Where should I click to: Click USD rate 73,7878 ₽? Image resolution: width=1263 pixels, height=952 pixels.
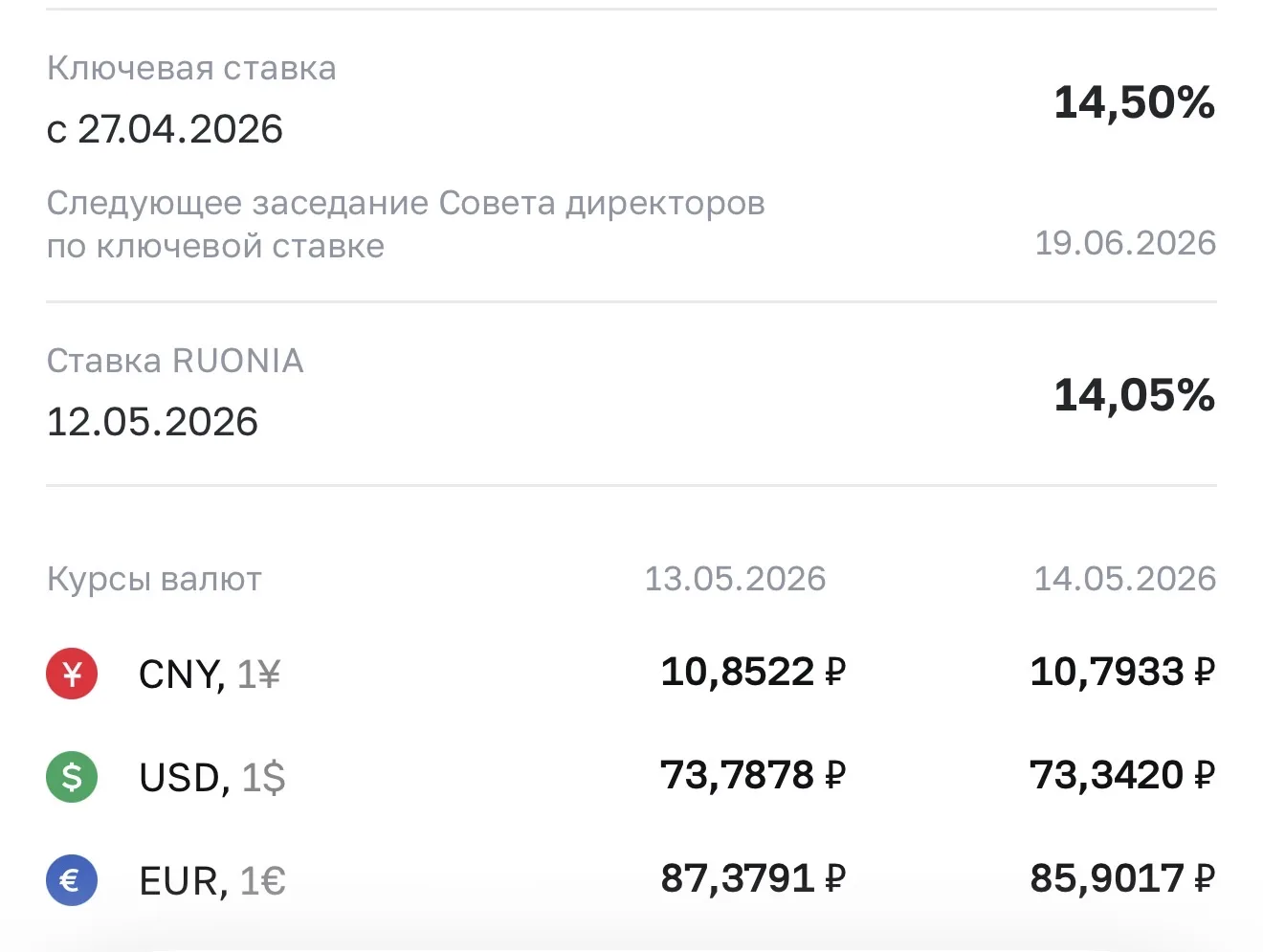pyautogui.click(x=753, y=775)
